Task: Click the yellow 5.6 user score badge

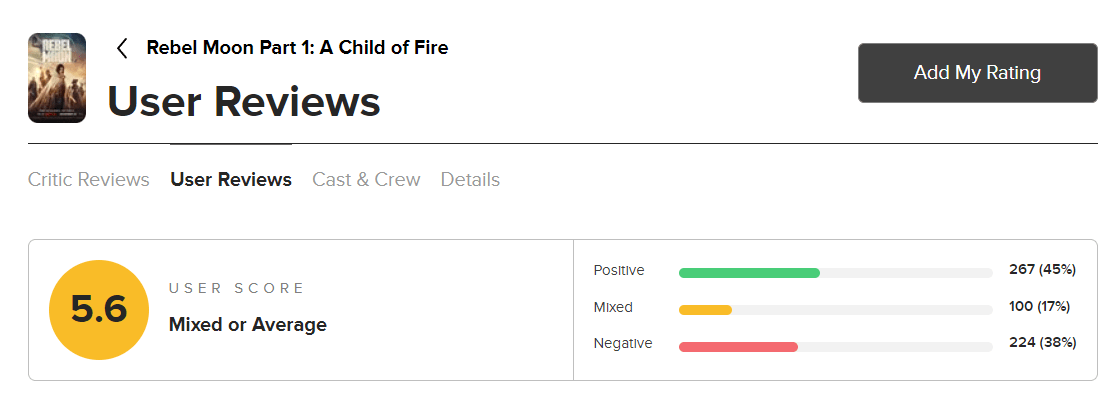Action: click(99, 310)
